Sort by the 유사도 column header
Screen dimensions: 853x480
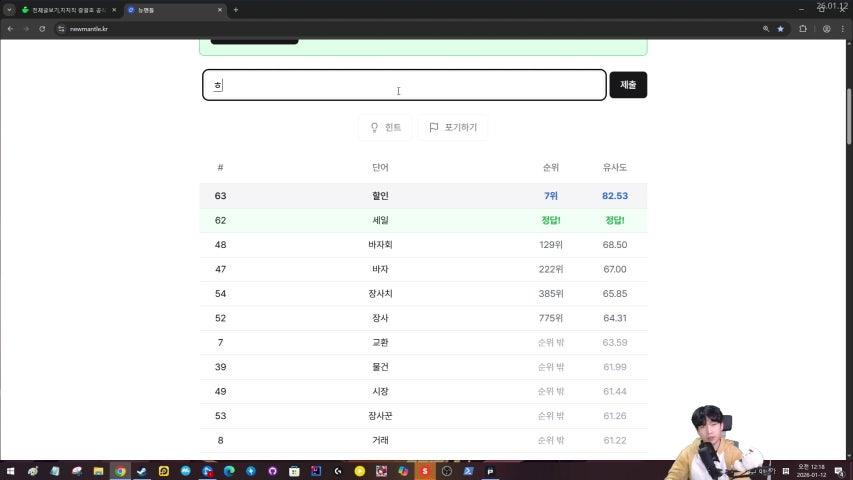coord(615,167)
